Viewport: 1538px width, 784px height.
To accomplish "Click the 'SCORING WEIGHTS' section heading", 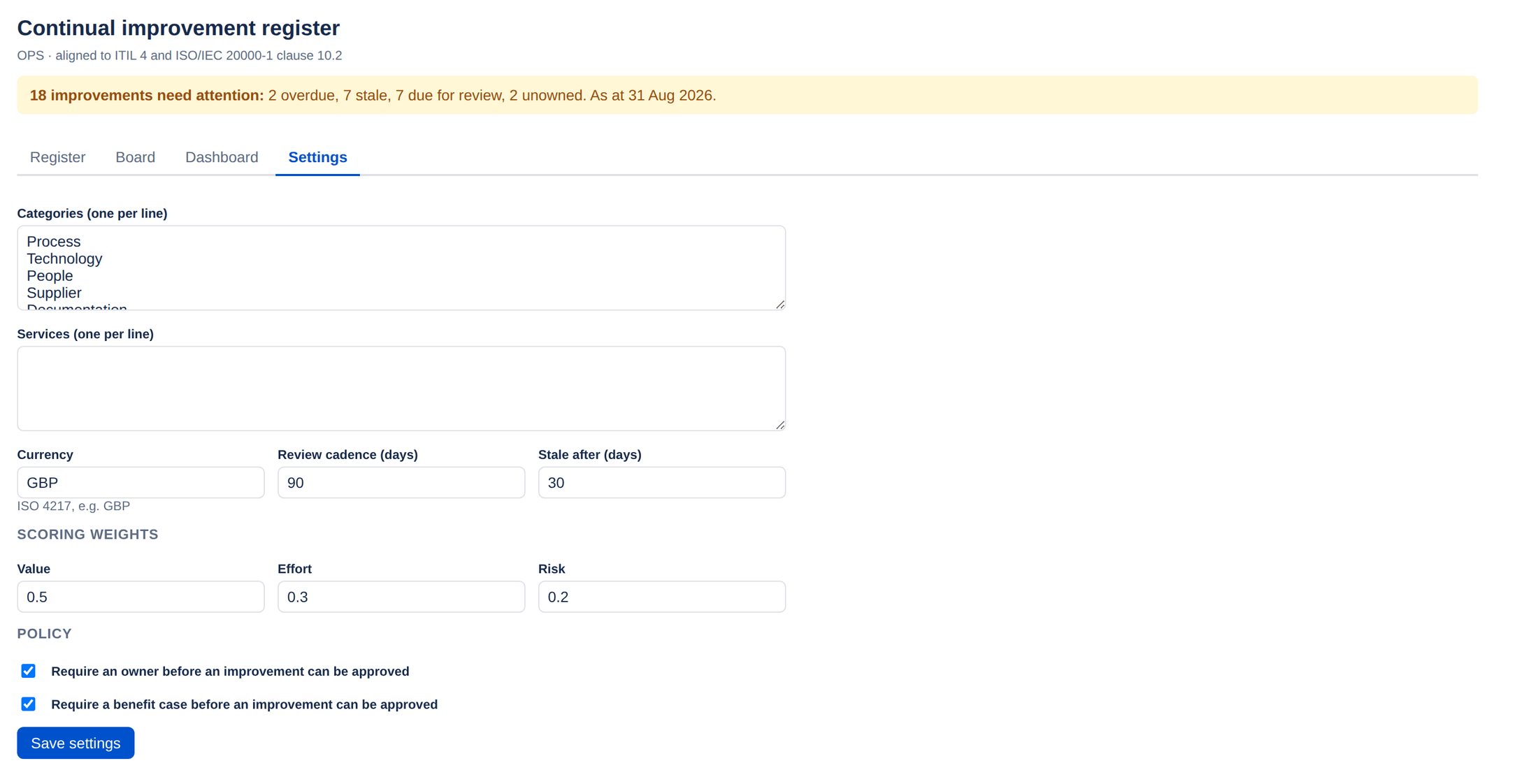I will [87, 535].
